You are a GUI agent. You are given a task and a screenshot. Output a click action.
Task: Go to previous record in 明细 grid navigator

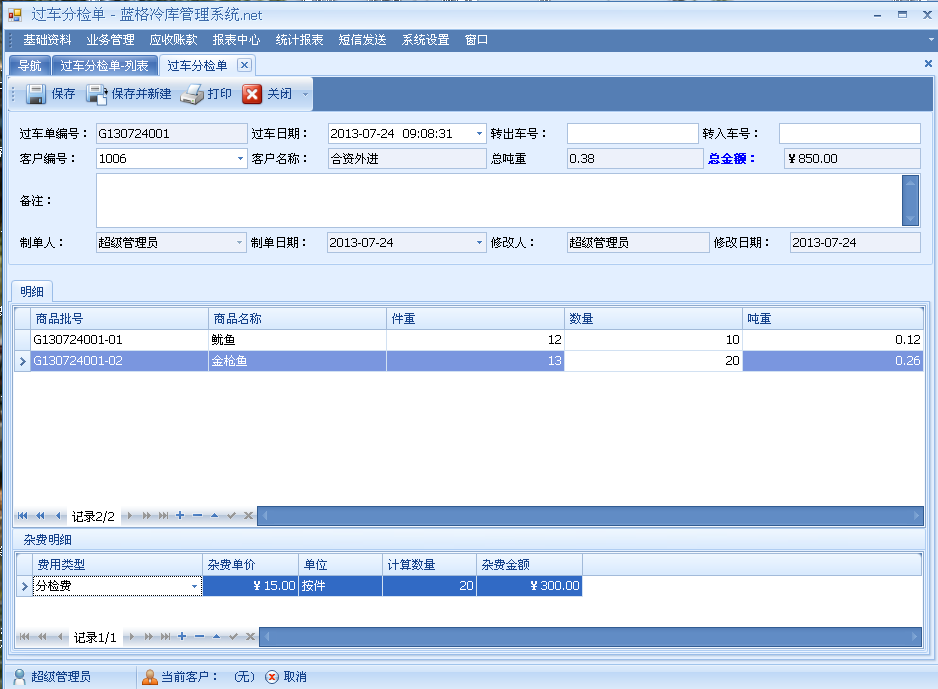[x=57, y=516]
